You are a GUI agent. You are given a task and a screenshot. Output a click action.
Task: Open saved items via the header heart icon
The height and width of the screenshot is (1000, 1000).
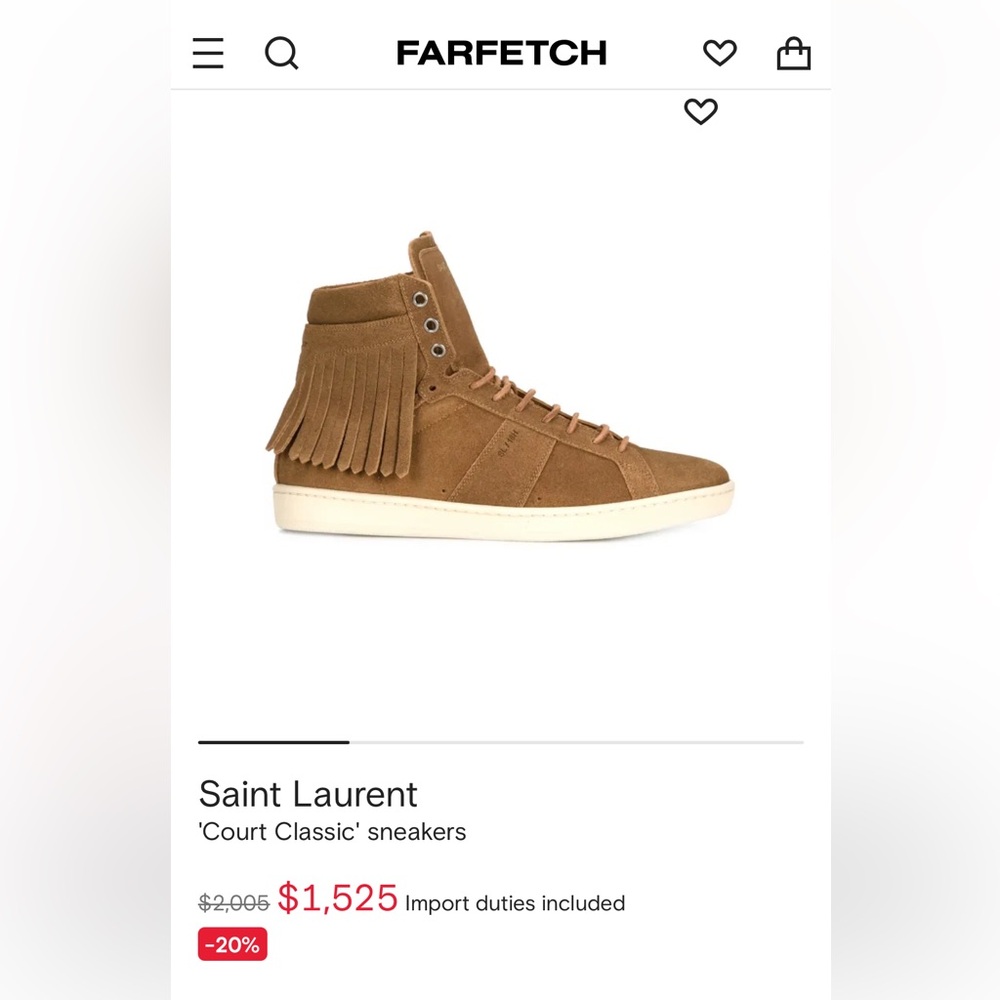pos(719,53)
